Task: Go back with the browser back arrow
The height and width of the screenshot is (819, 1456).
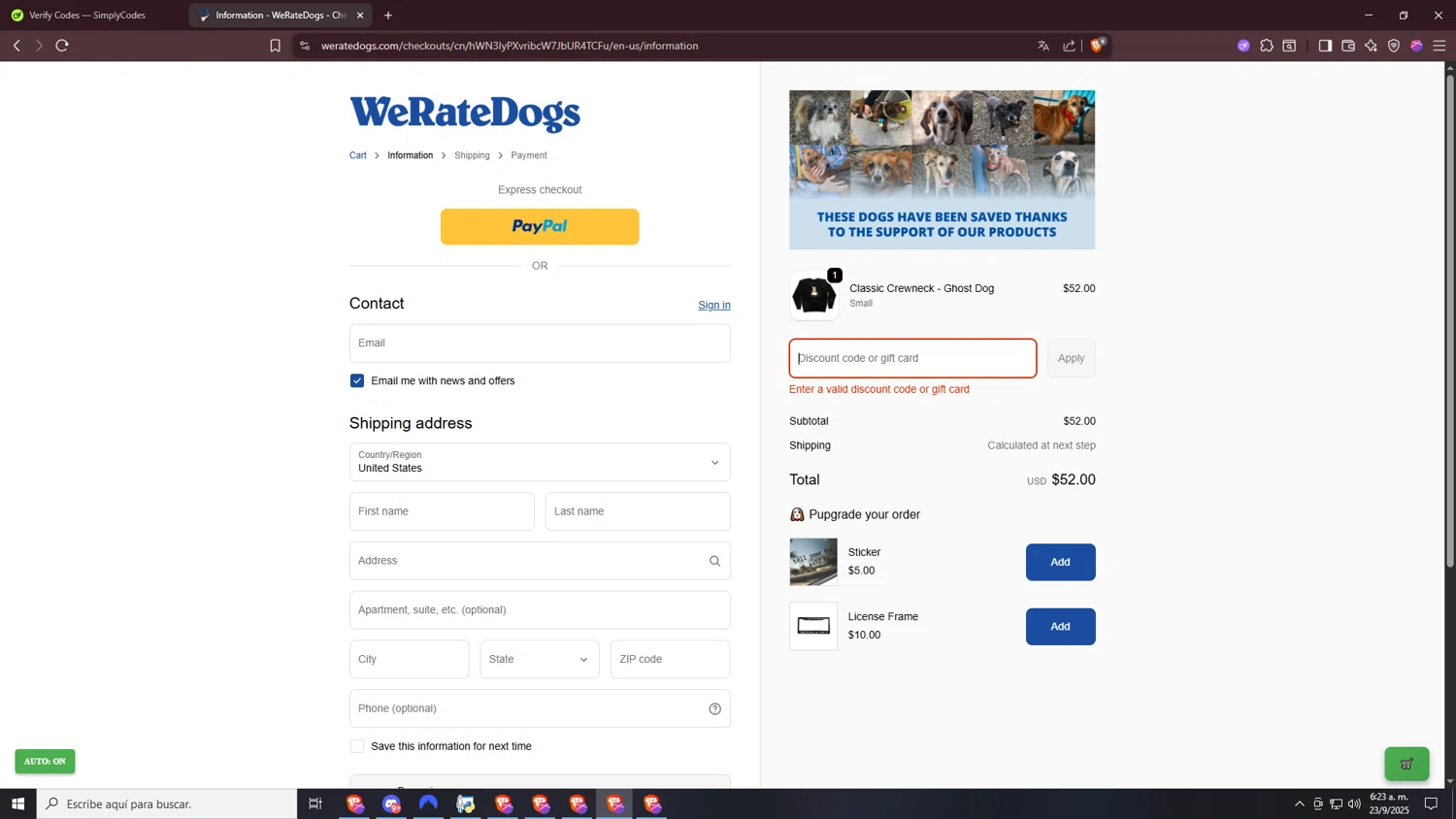Action: pyautogui.click(x=17, y=46)
